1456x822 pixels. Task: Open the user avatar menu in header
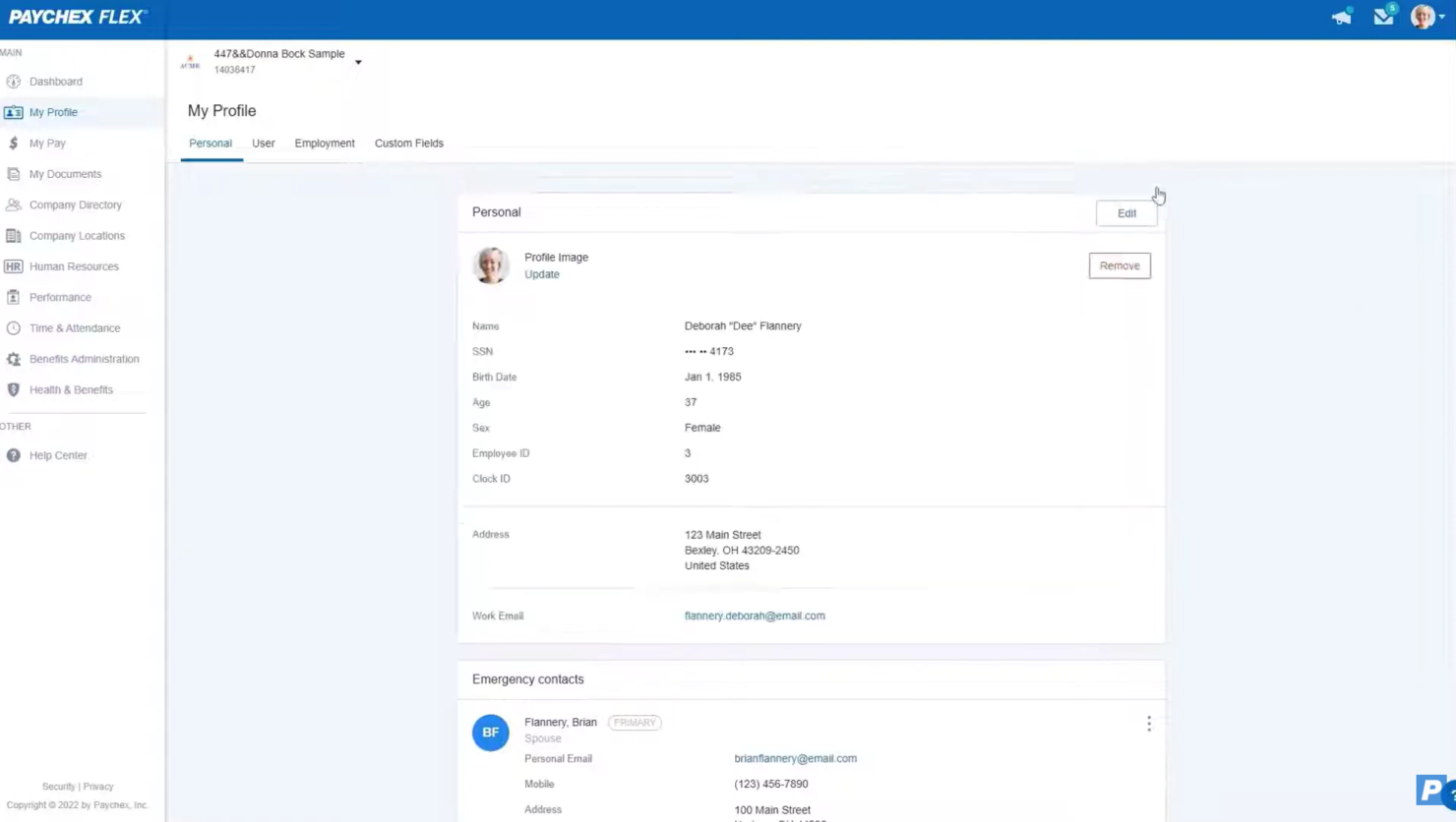1427,16
